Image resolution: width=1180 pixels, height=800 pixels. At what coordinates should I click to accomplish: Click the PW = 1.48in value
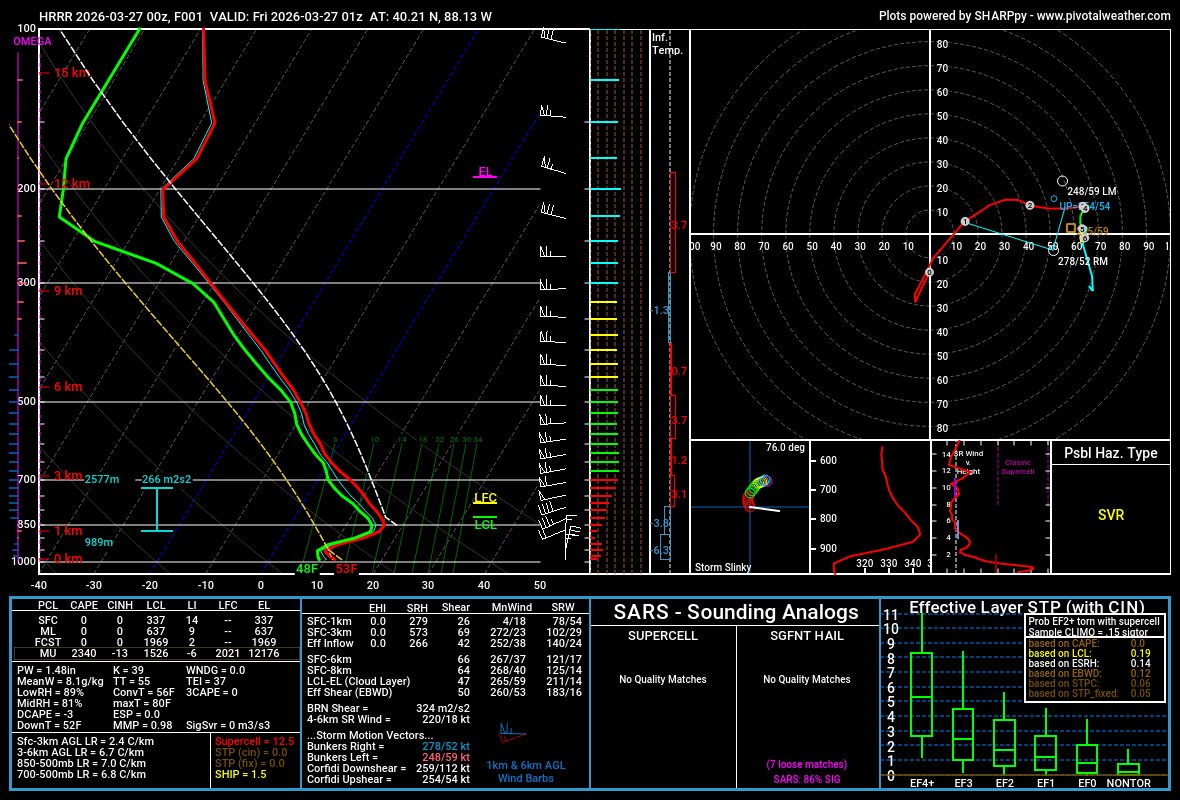[46, 670]
